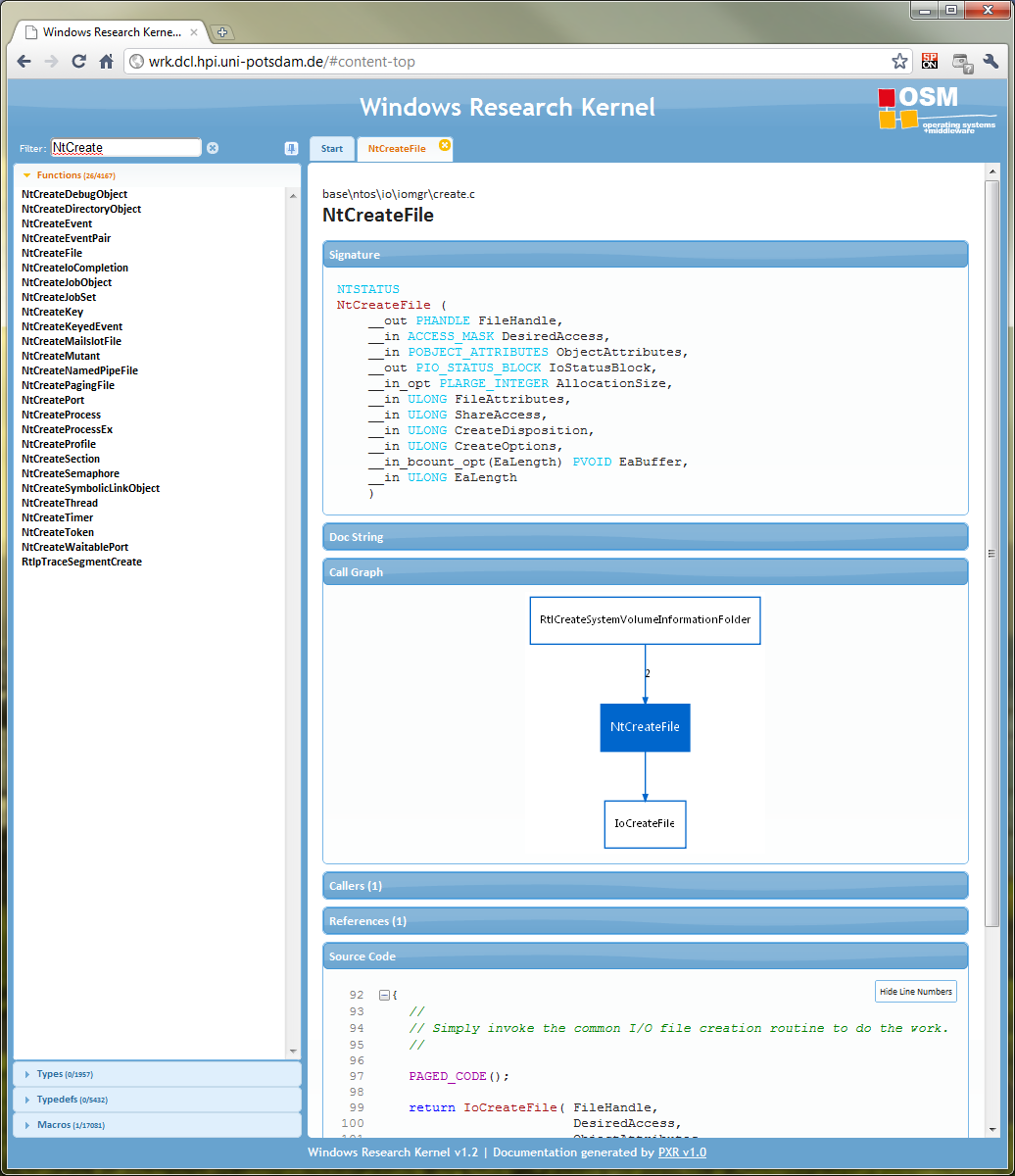Open NtCreateThread in the function list

[x=60, y=503]
